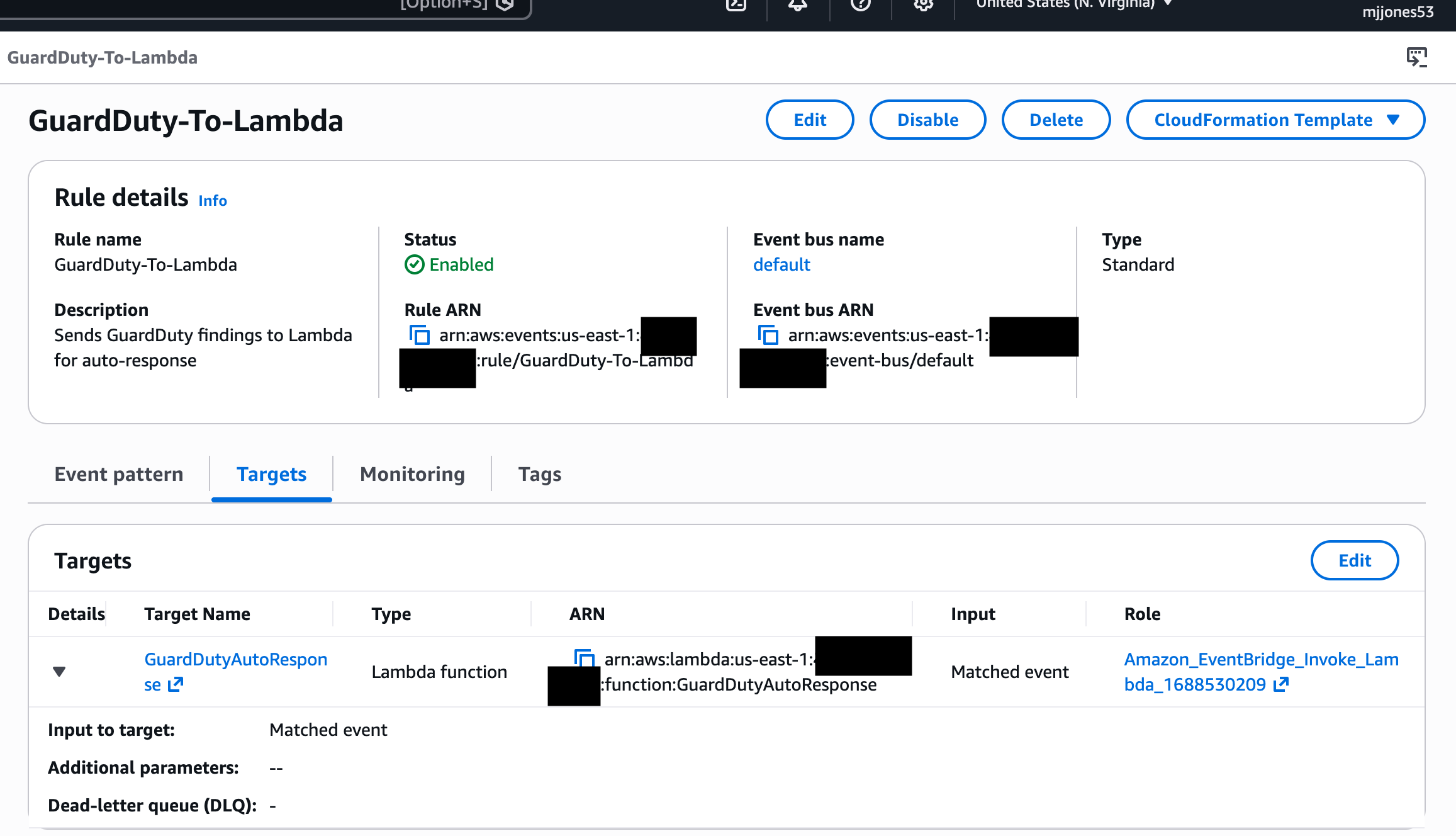The height and width of the screenshot is (836, 1456).
Task: Open console settings gear
Action: pyautogui.click(x=922, y=5)
